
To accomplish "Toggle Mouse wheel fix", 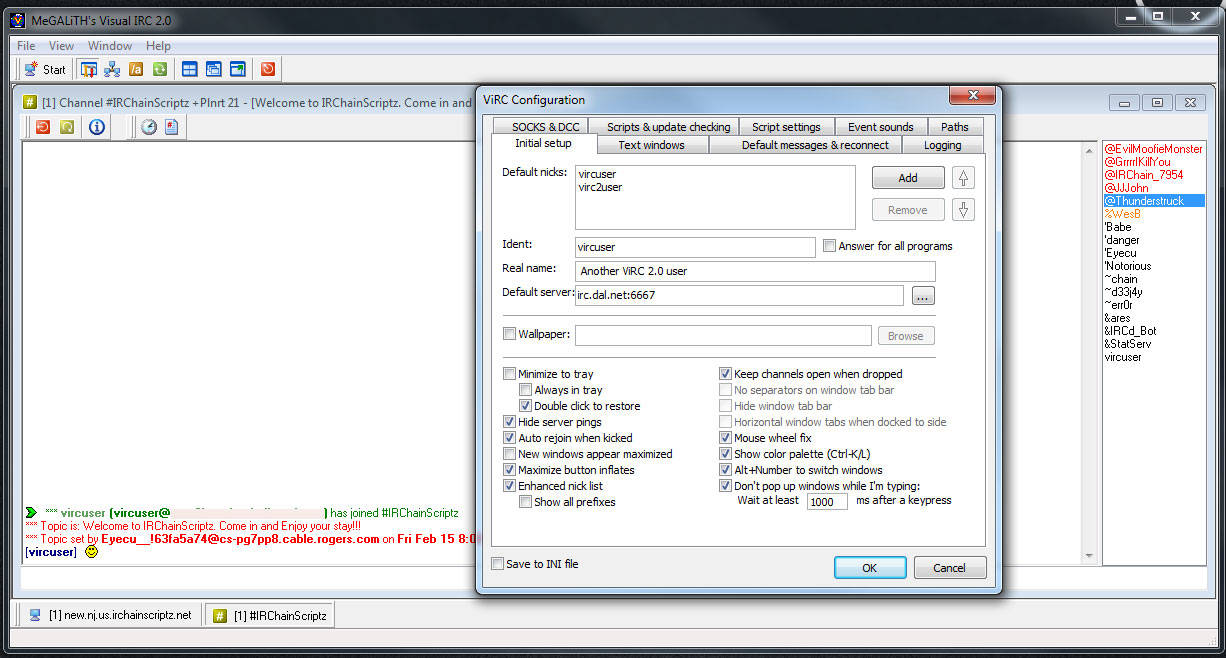I will pyautogui.click(x=726, y=438).
